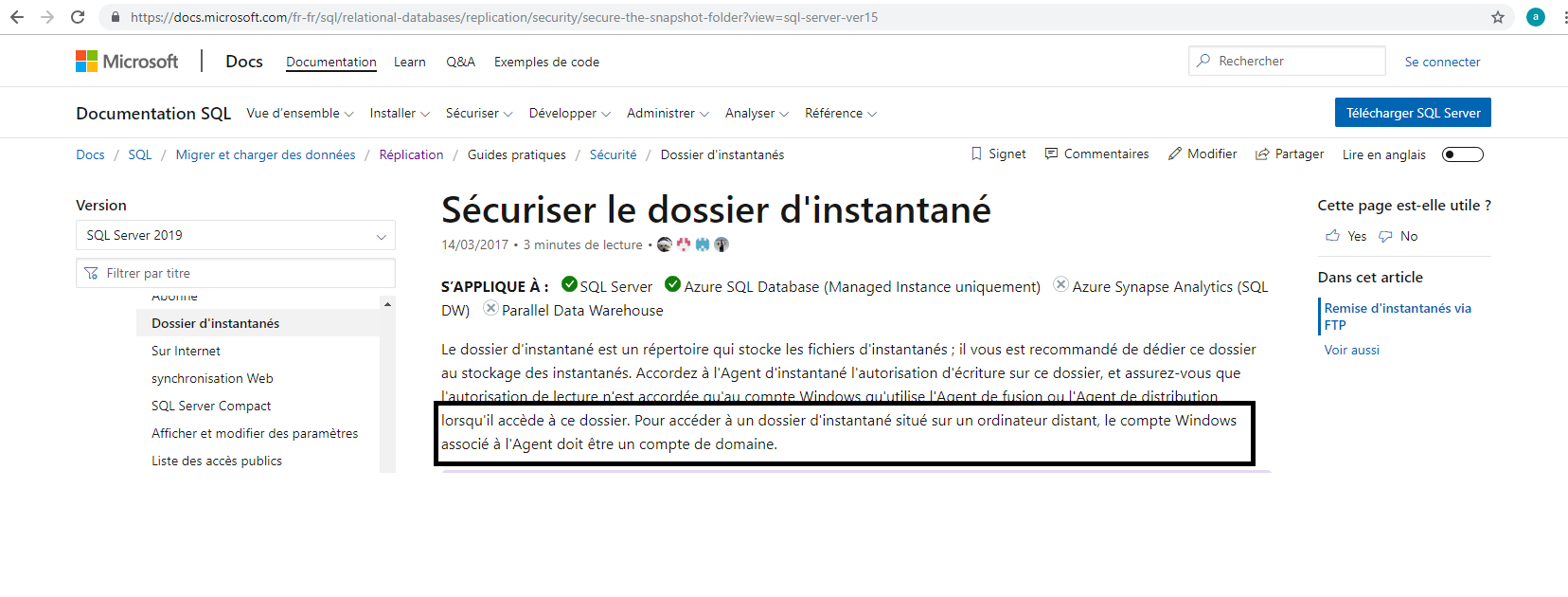Click the Rechercher search field
1568x597 pixels.
1287,61
